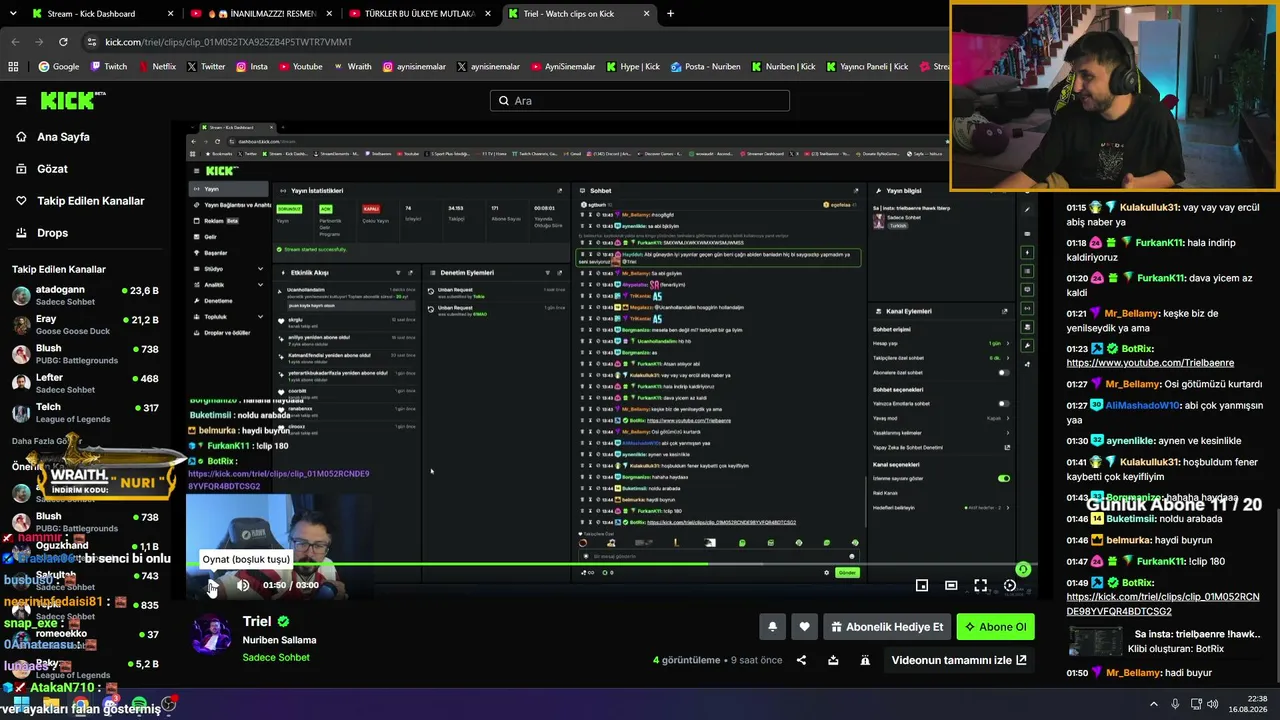Play the clip with the play button

[x=213, y=586]
